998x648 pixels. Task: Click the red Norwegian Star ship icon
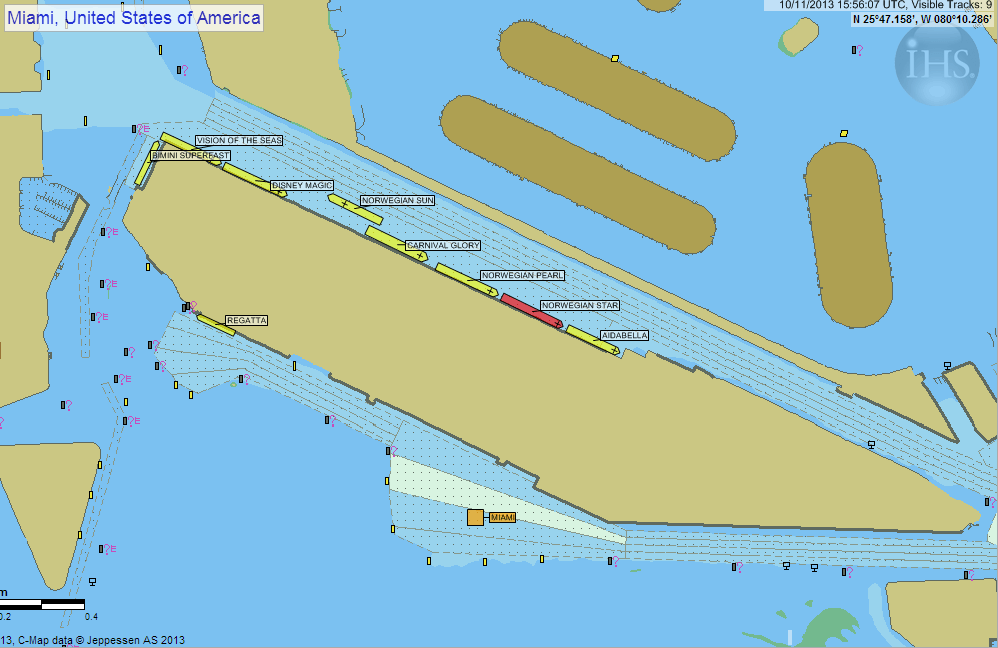point(530,310)
